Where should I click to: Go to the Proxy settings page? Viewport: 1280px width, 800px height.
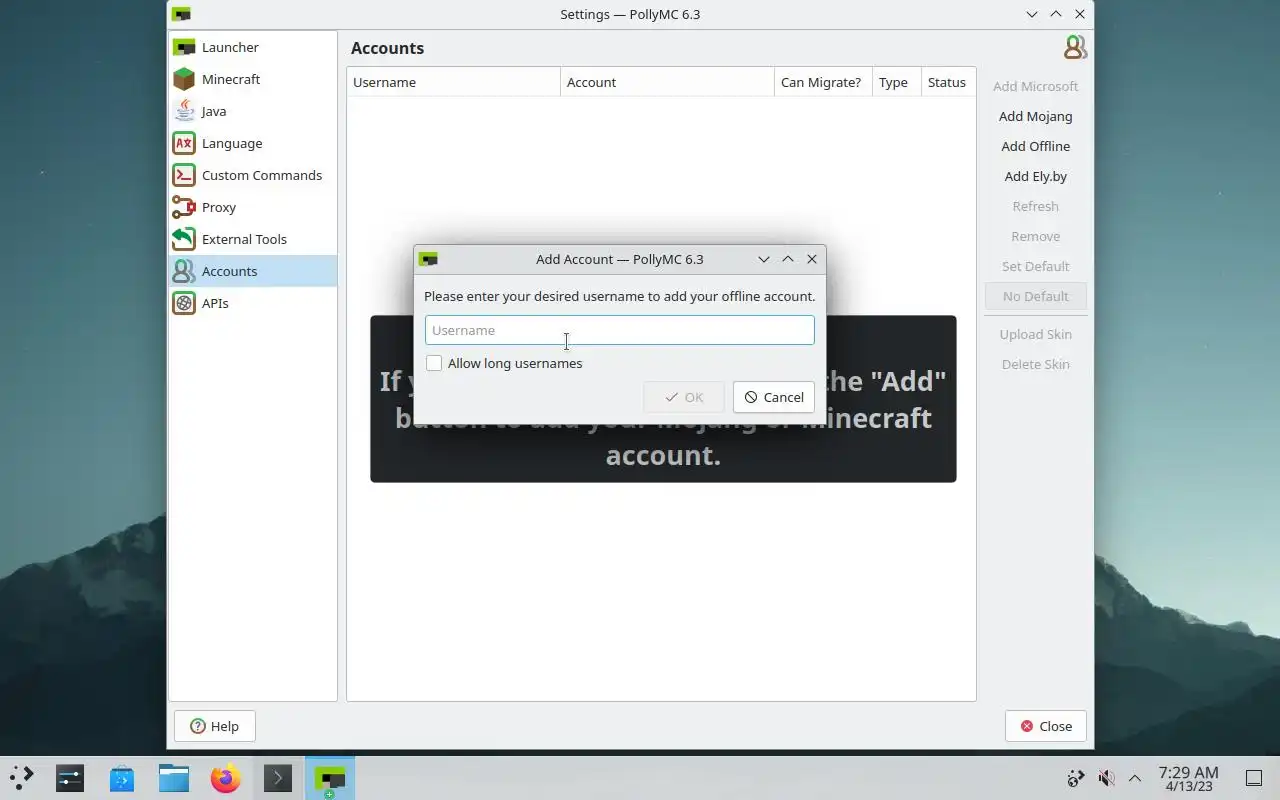tap(253, 207)
